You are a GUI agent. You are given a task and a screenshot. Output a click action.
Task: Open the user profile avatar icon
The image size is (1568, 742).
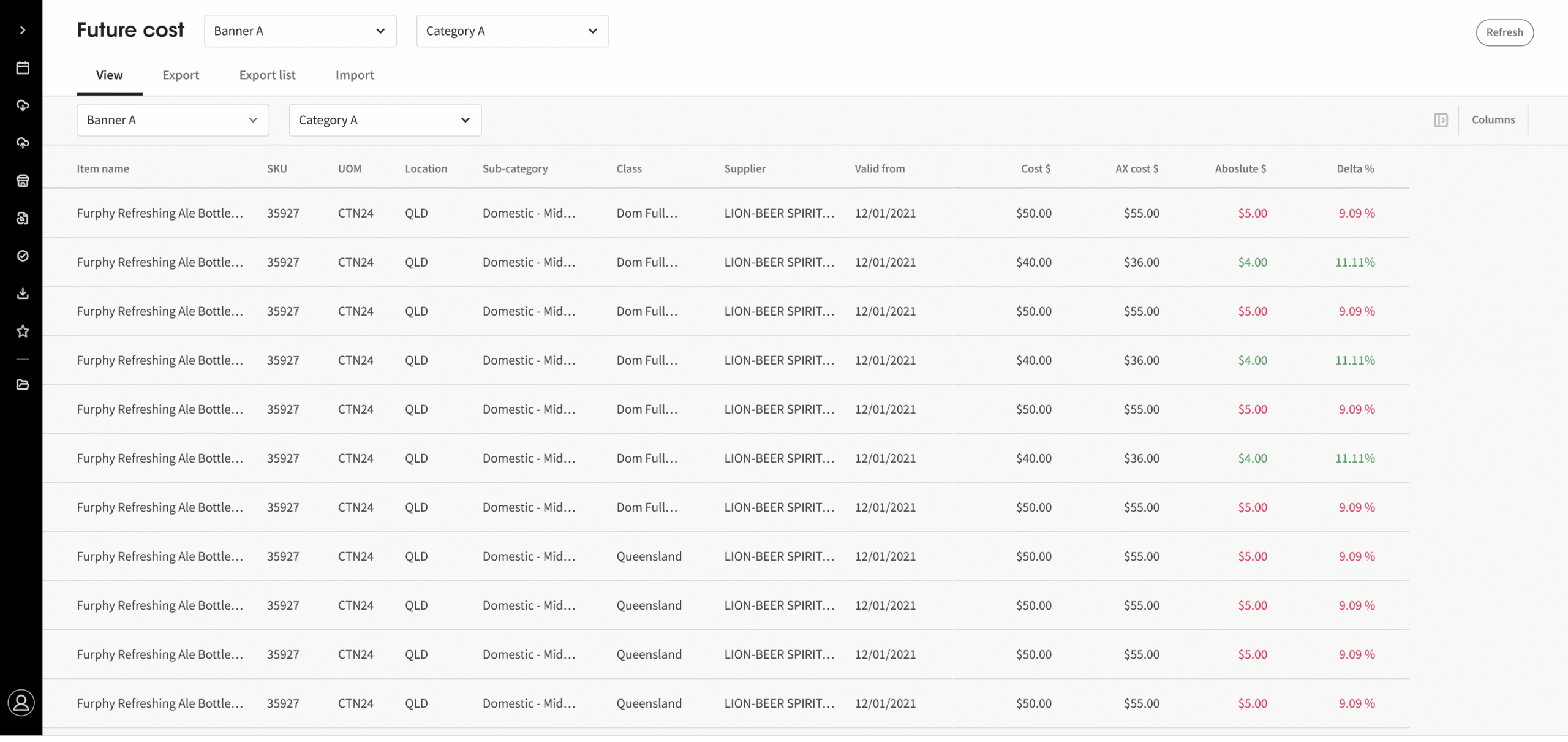[x=21, y=703]
